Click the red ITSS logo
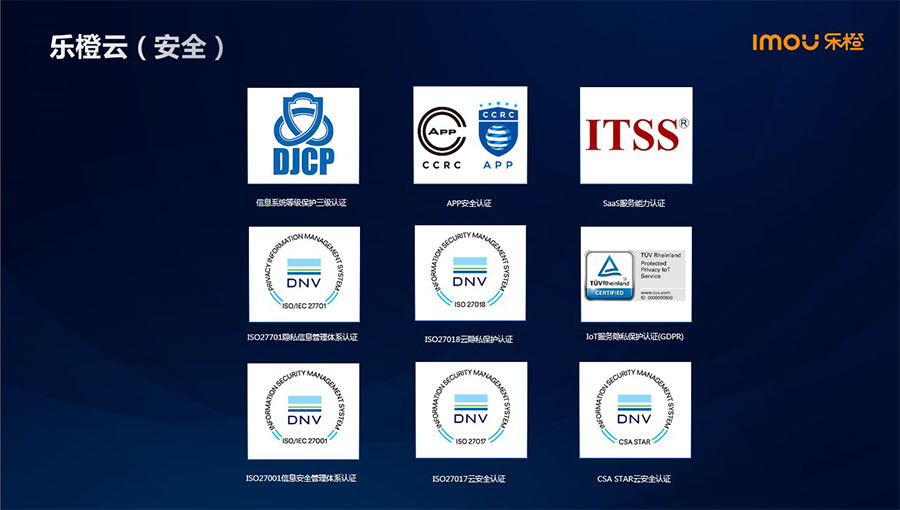The height and width of the screenshot is (510, 900). coord(635,135)
